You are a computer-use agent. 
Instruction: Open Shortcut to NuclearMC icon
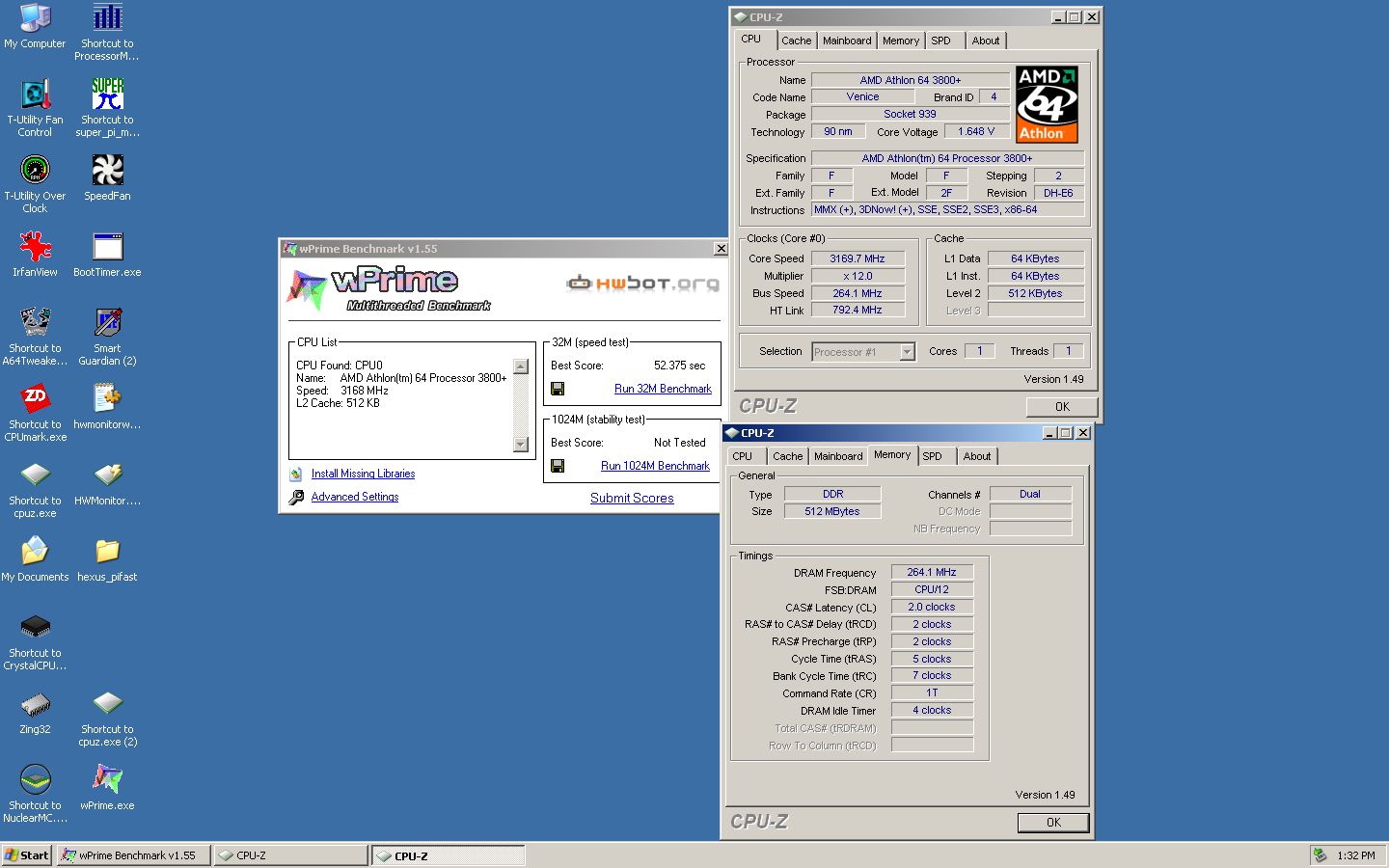click(x=35, y=779)
